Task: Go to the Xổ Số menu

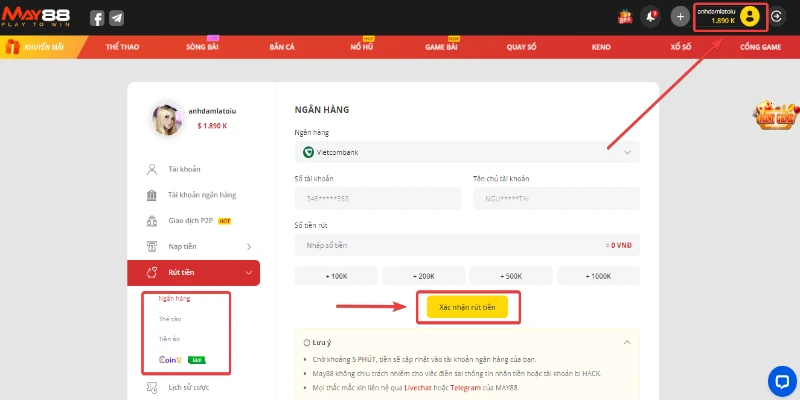Action: (x=680, y=47)
